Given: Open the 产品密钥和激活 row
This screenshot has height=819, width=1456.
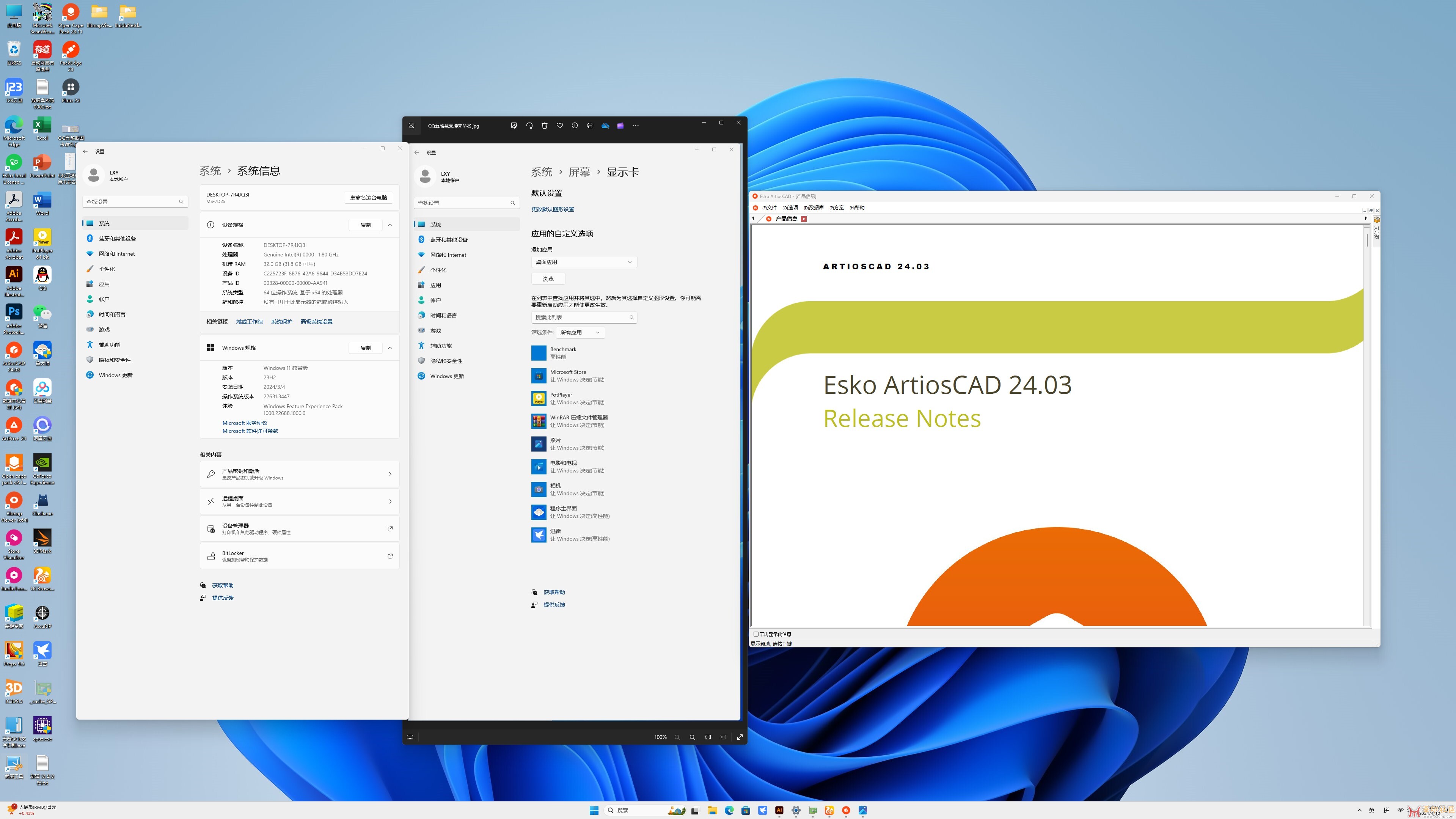Looking at the screenshot, I should [300, 474].
